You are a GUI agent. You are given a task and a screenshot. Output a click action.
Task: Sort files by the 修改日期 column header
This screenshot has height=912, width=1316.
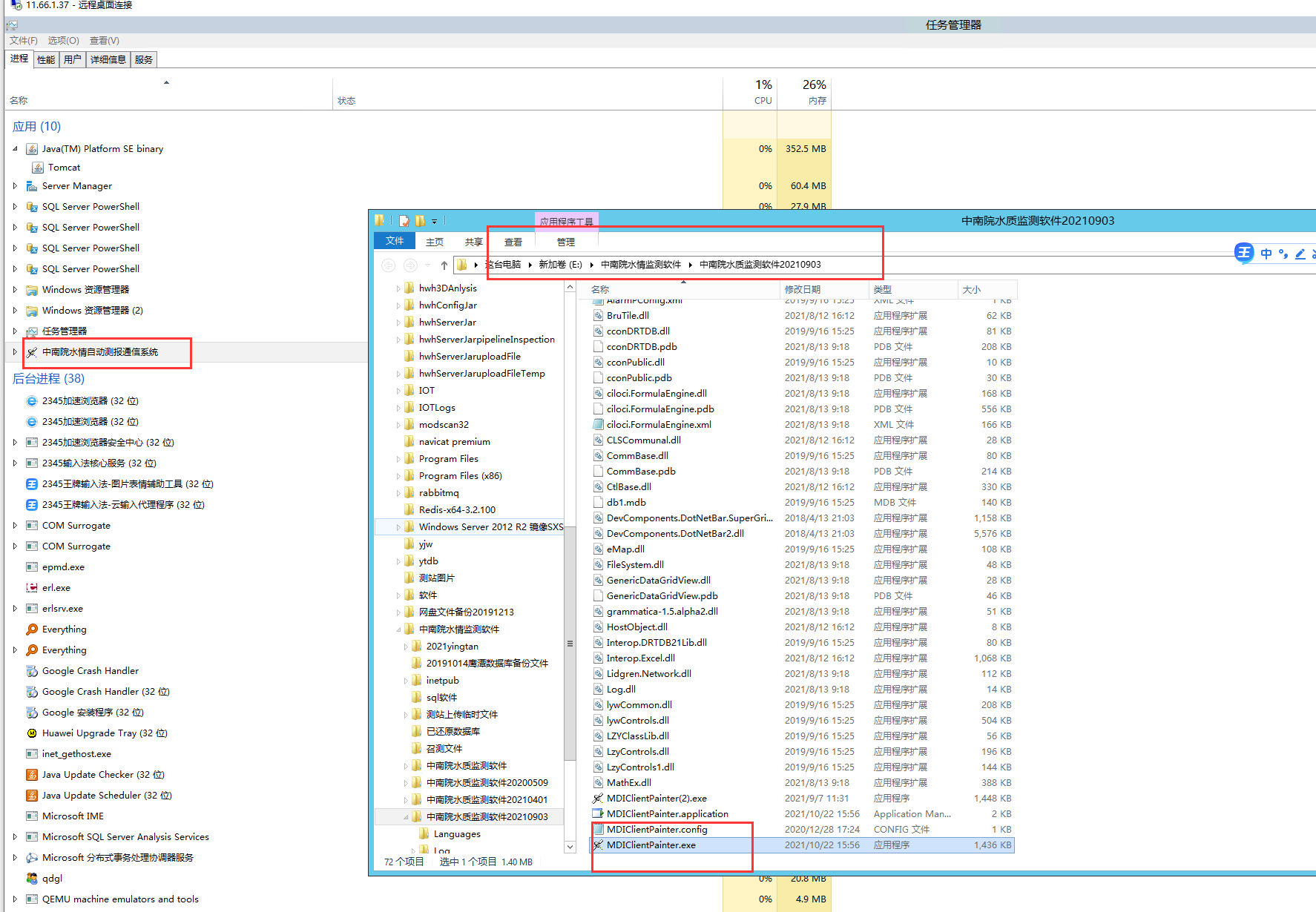pyautogui.click(x=824, y=290)
